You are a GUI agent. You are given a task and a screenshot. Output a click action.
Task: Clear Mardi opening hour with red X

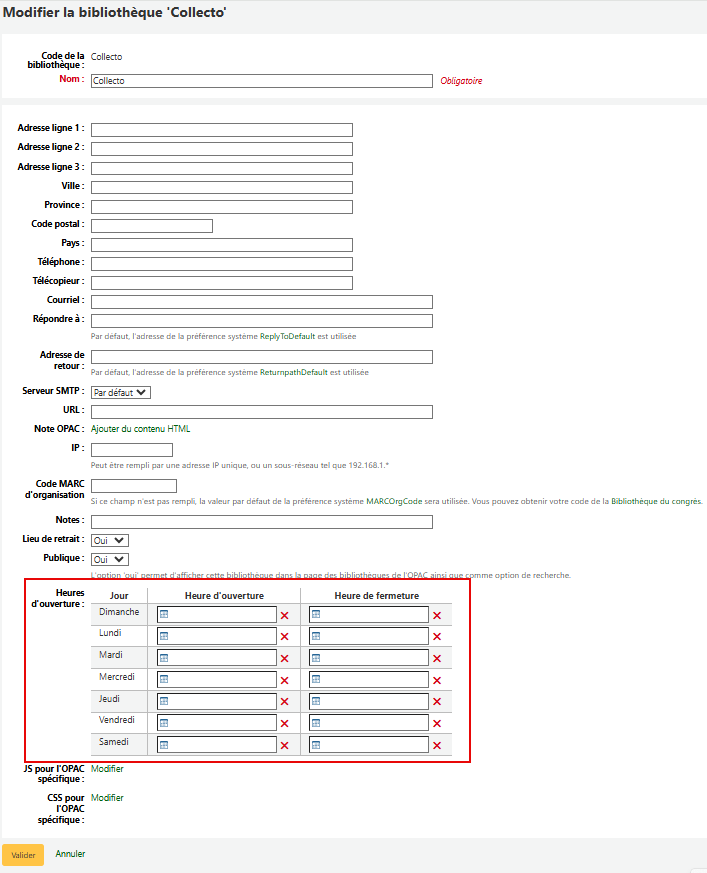(284, 658)
